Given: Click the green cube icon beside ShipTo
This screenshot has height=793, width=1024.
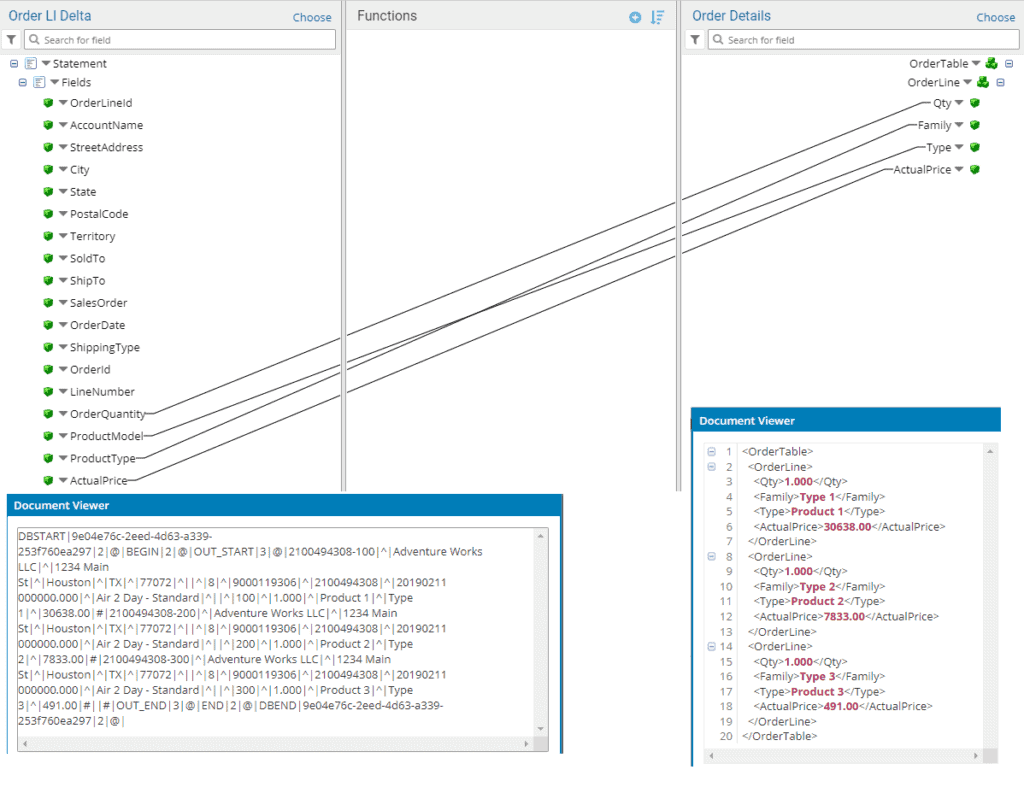Looking at the screenshot, I should coord(48,280).
